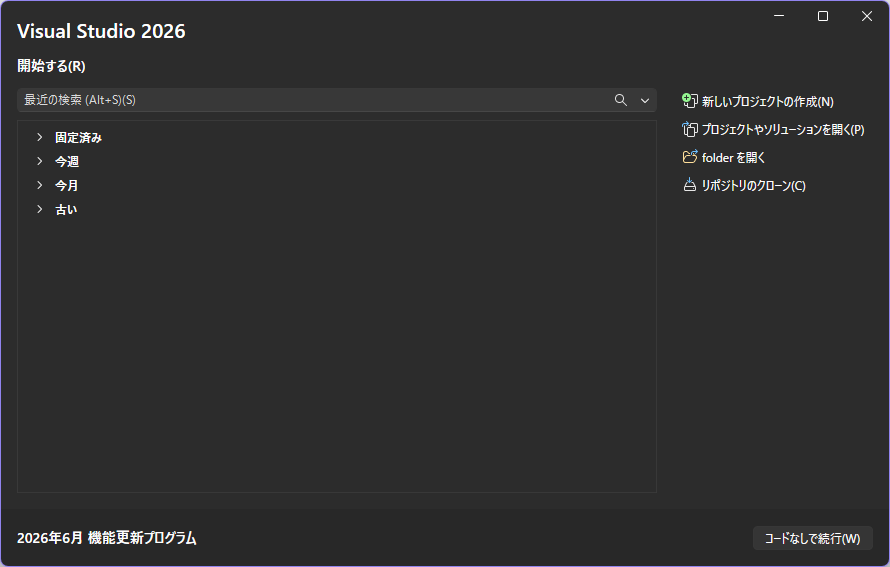The image size is (890, 567).
Task: Click the clone repository icon
Action: pyautogui.click(x=689, y=185)
